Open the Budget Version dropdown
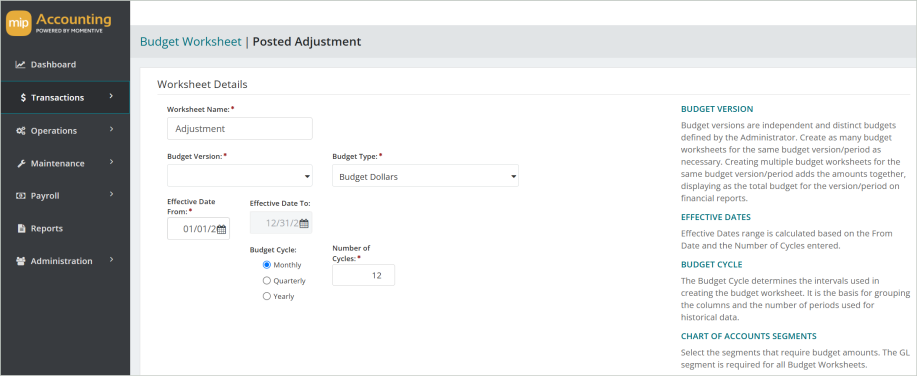Screen dimensions: 917x376 tap(240, 175)
